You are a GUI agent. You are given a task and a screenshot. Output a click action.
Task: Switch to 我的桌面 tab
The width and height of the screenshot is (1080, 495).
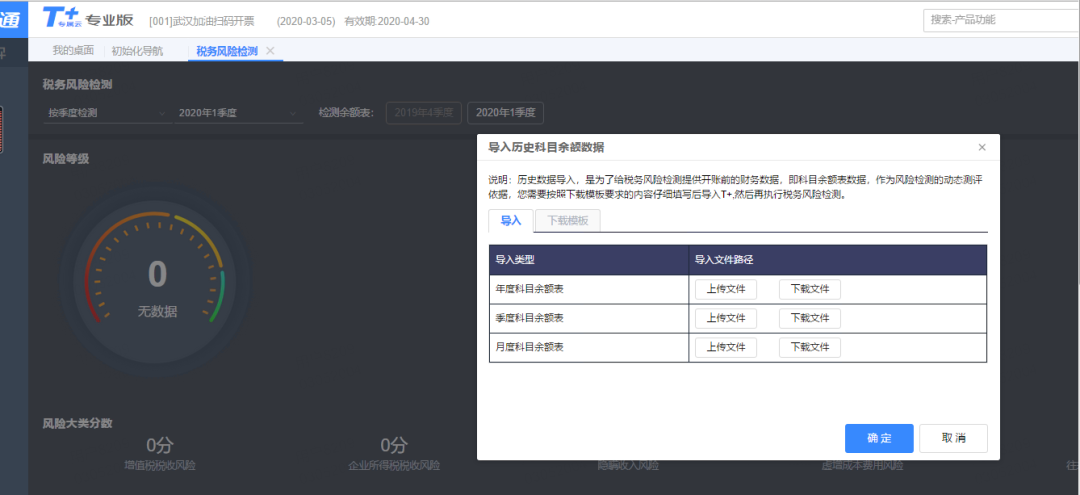click(73, 51)
